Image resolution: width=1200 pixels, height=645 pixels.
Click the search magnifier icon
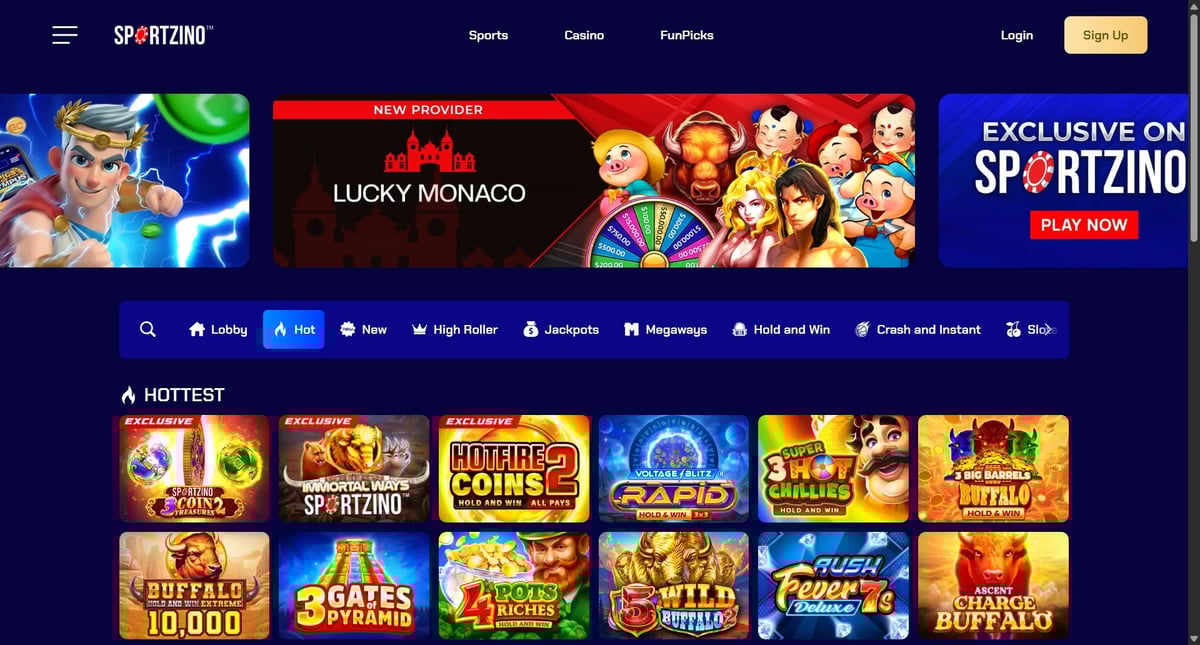point(148,329)
